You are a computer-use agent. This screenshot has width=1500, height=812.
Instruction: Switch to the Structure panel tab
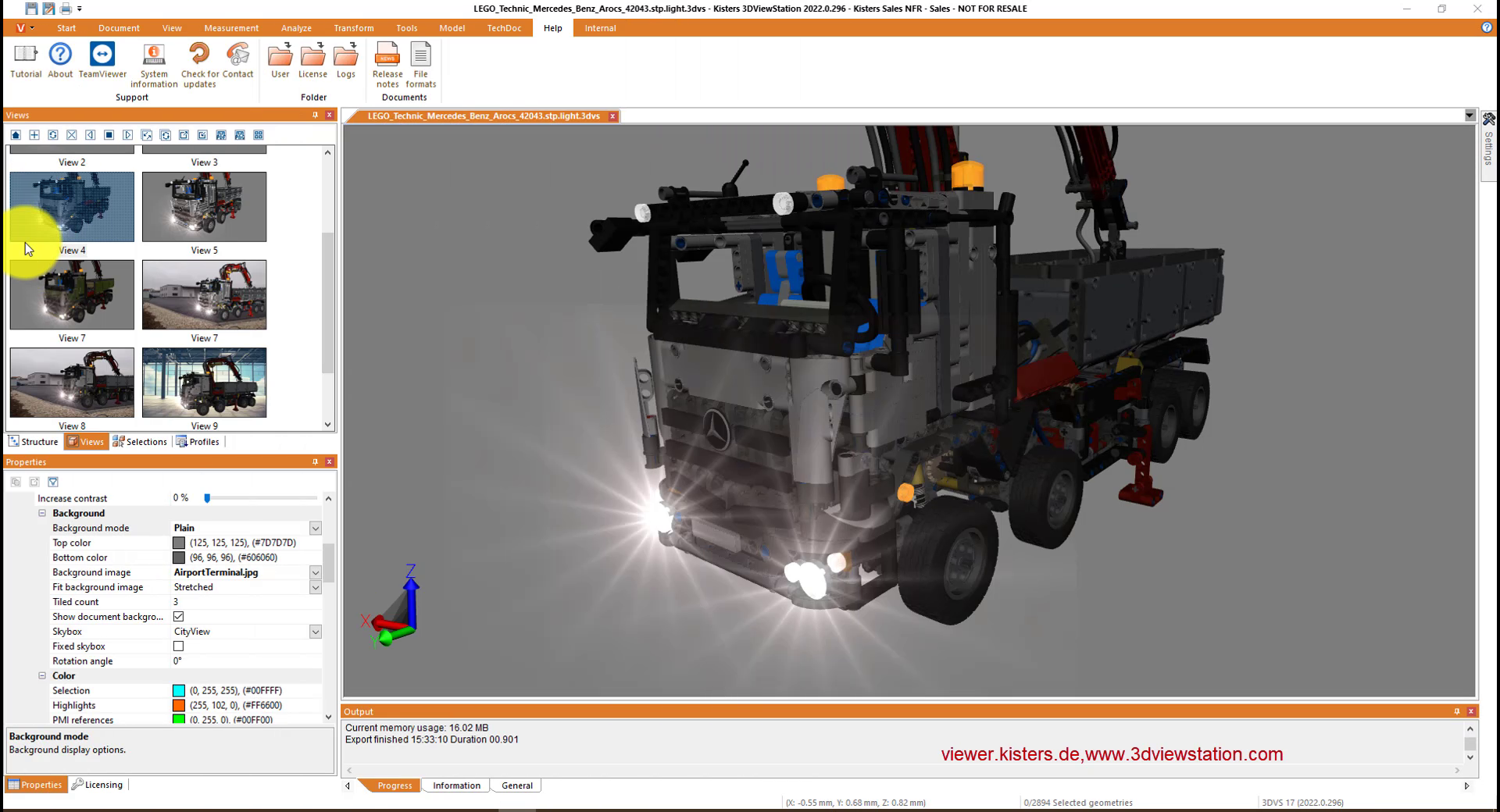point(33,441)
